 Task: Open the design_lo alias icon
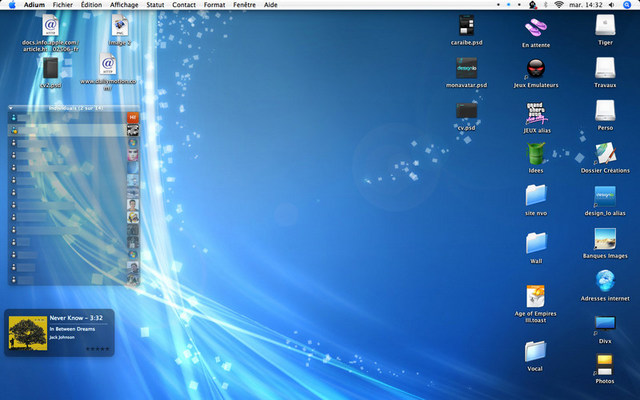point(605,196)
